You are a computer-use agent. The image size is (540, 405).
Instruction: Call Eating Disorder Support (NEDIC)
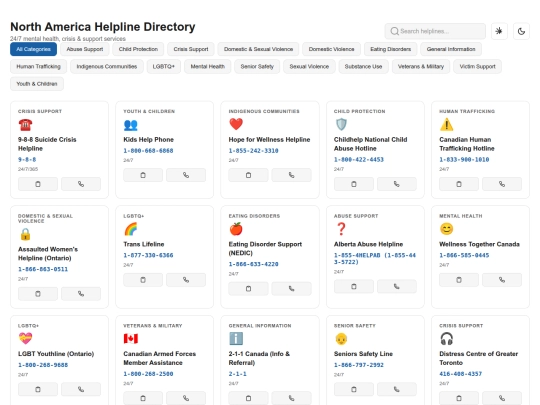(291, 289)
